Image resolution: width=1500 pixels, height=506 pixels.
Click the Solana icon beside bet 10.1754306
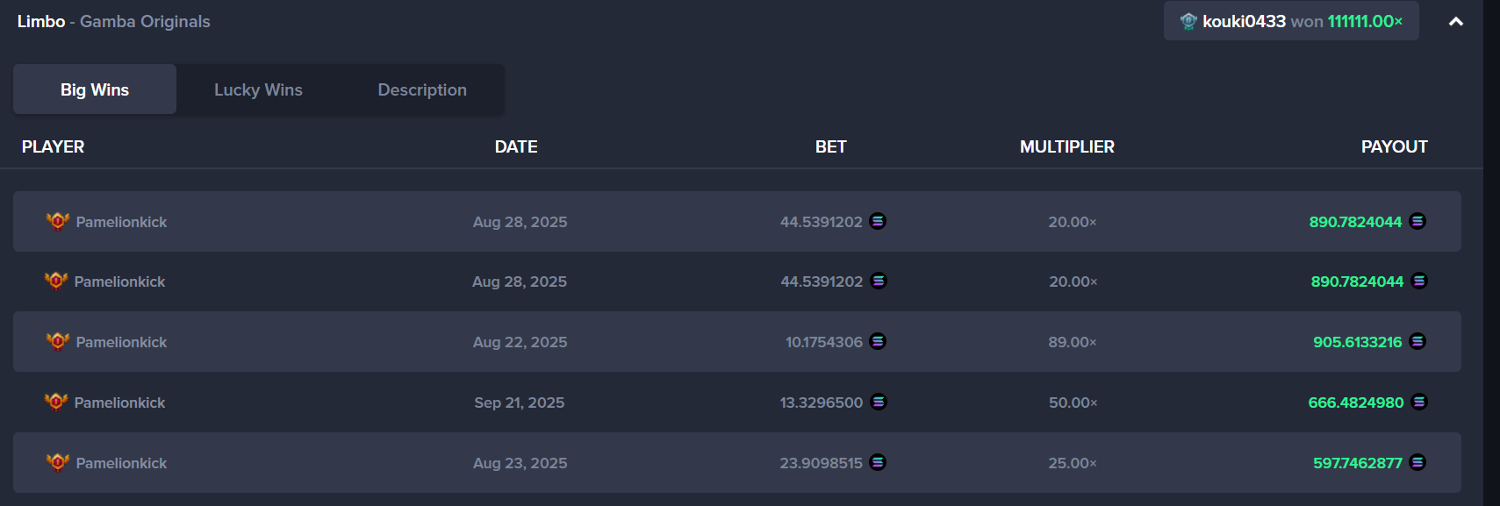pos(878,341)
